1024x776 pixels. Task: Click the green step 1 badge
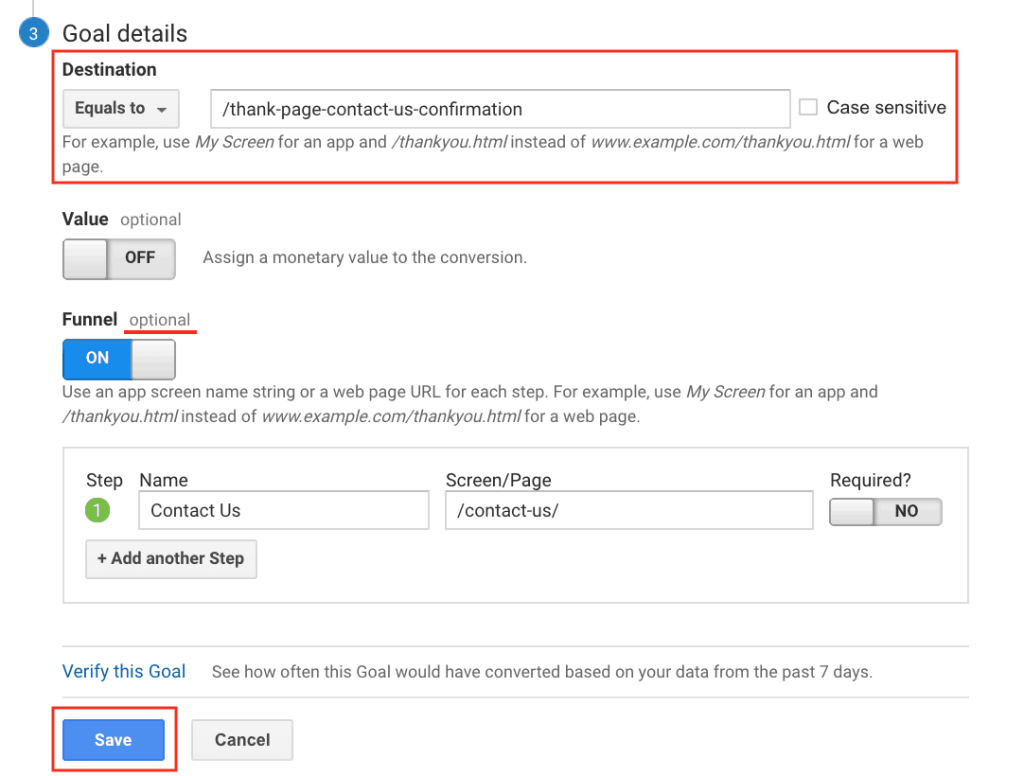pyautogui.click(x=97, y=510)
